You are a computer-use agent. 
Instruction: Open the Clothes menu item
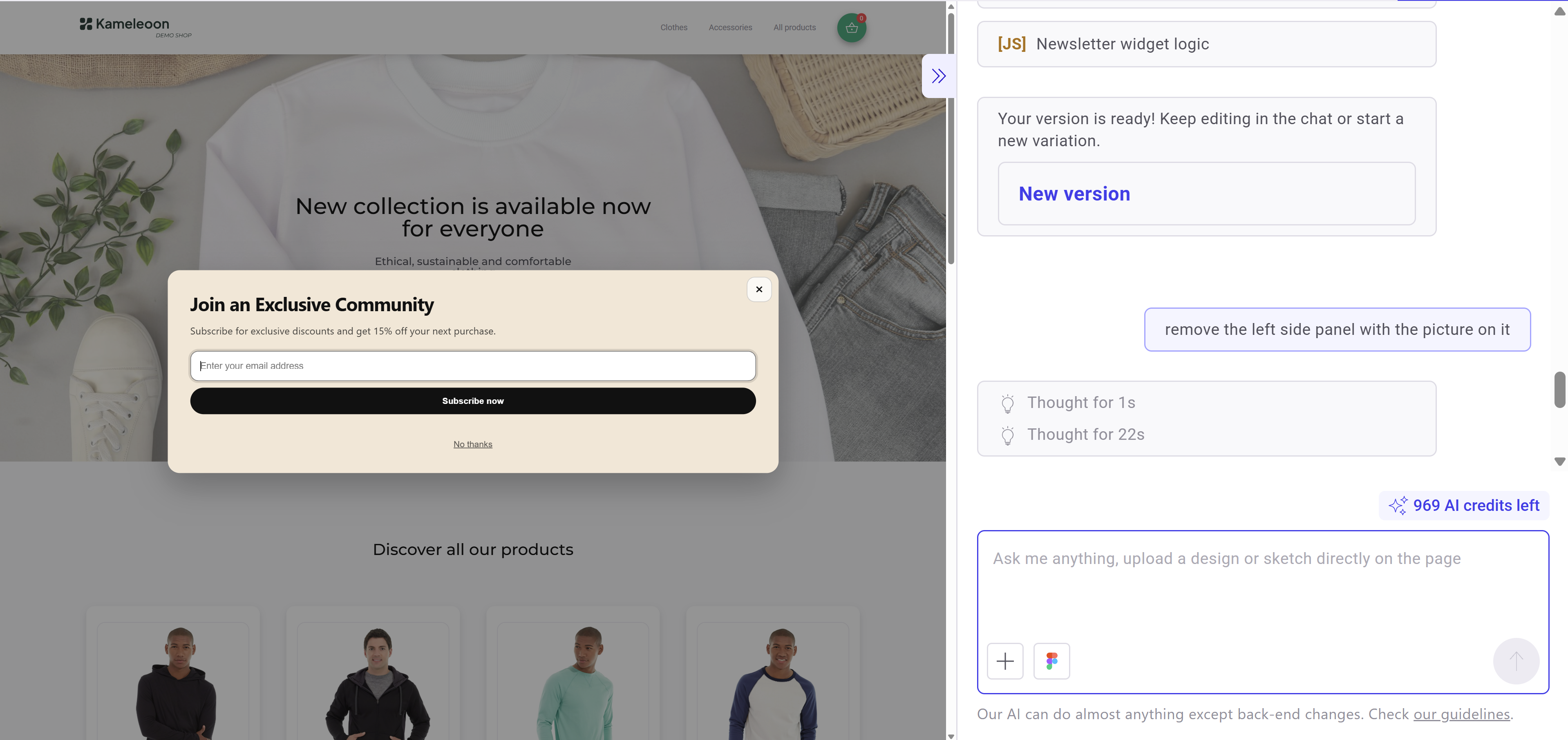[673, 27]
